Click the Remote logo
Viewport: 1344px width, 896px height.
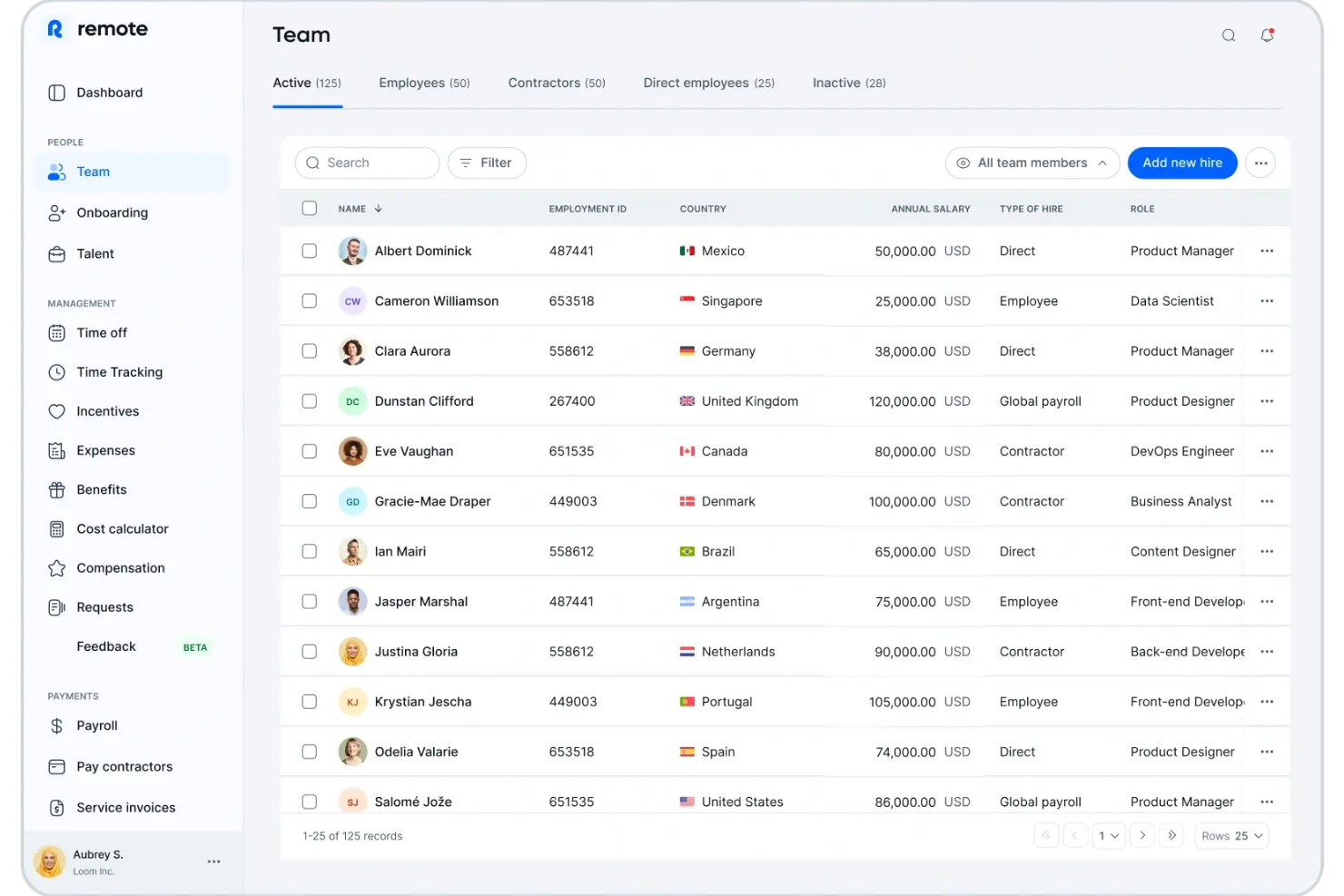point(95,28)
